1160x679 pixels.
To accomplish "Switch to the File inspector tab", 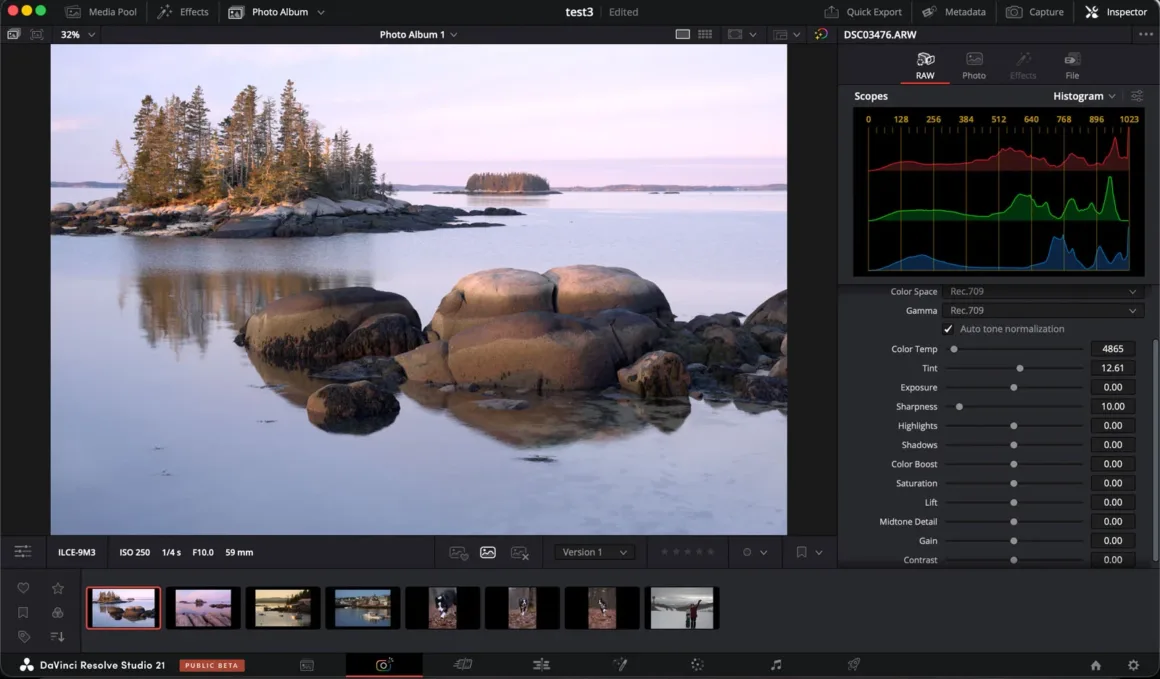I will (1072, 66).
